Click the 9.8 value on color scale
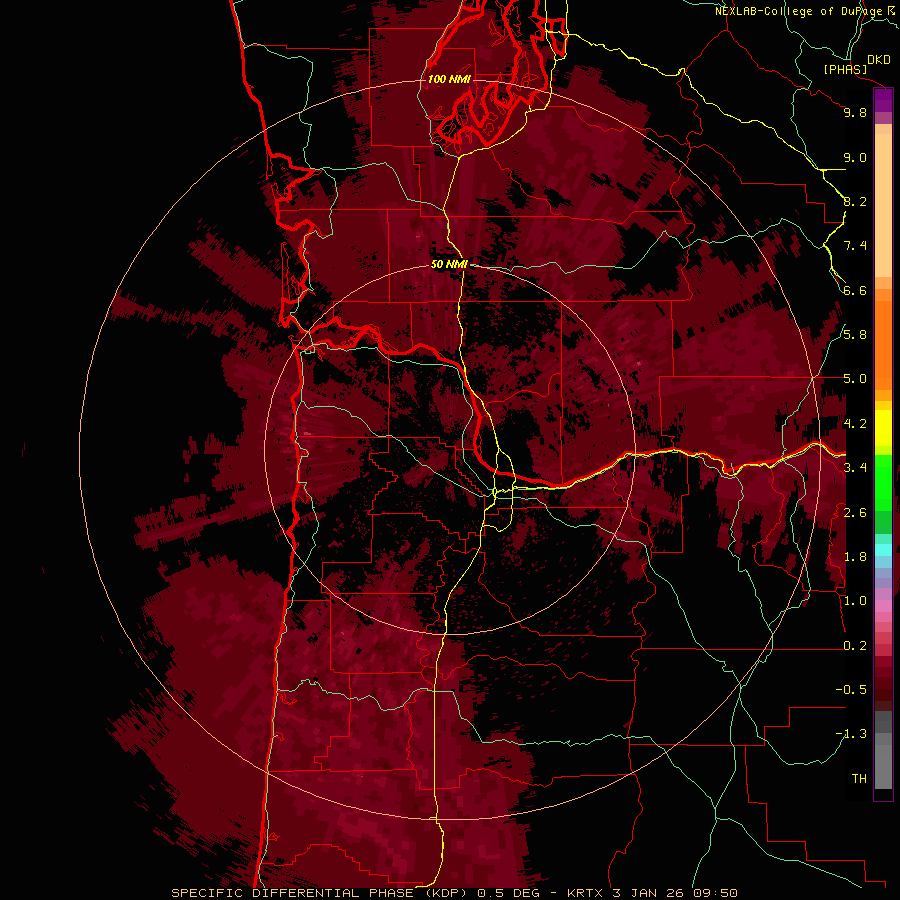The image size is (900, 900). (x=855, y=112)
